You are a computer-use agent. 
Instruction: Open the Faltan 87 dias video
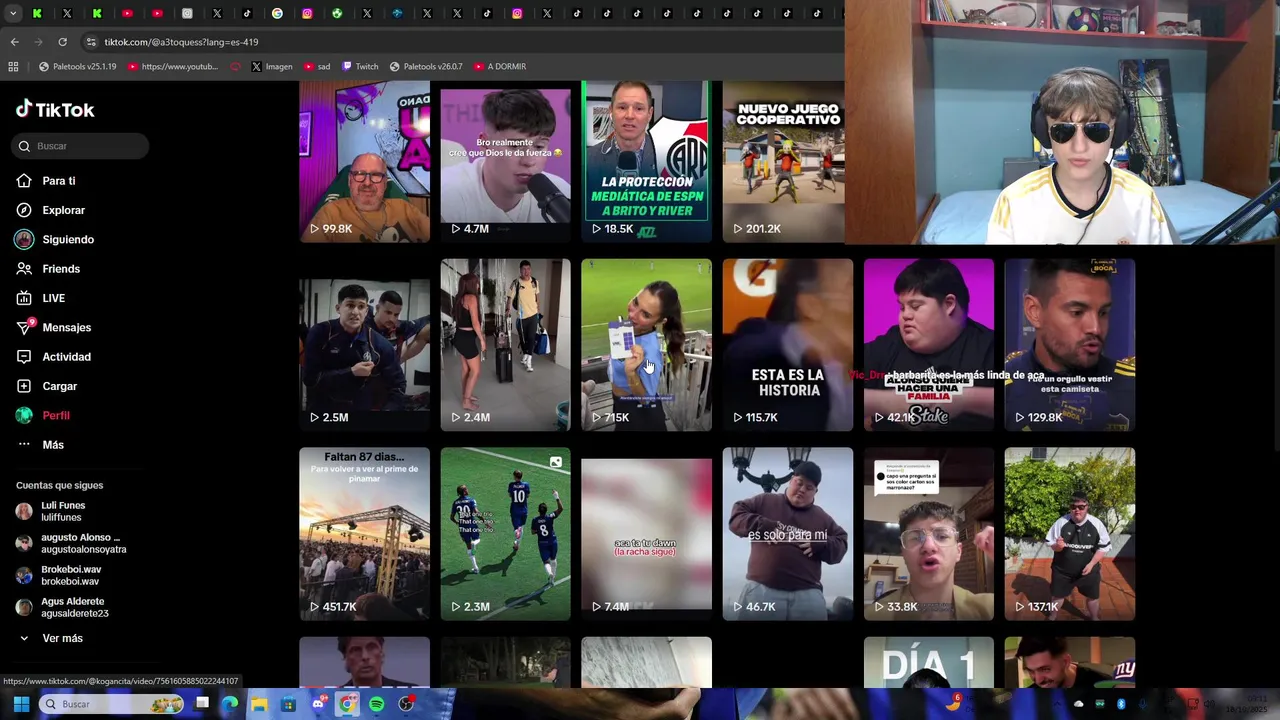pos(364,534)
